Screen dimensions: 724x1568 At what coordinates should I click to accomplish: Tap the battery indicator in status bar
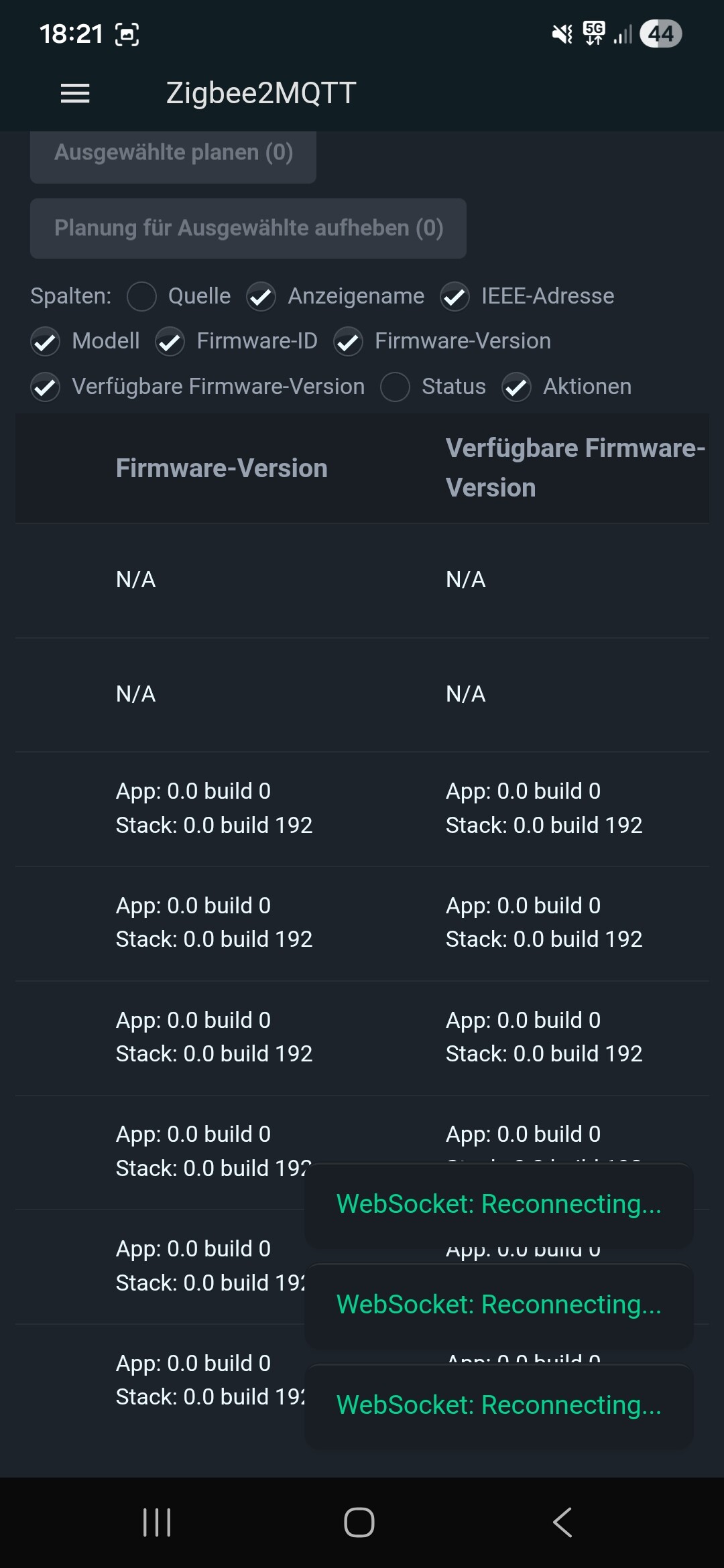click(x=660, y=34)
